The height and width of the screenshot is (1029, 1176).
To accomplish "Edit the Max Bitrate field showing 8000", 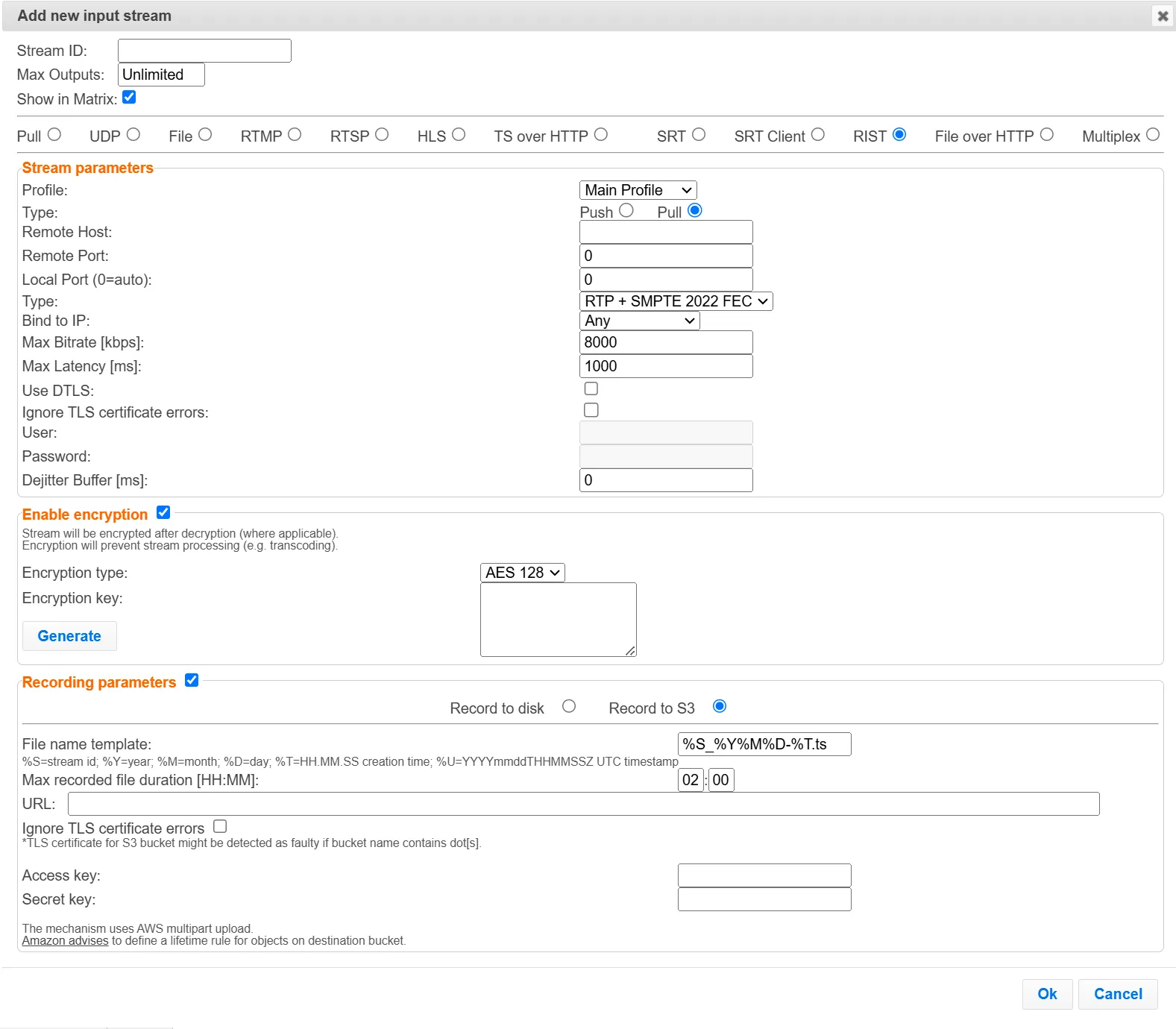I will pyautogui.click(x=666, y=342).
